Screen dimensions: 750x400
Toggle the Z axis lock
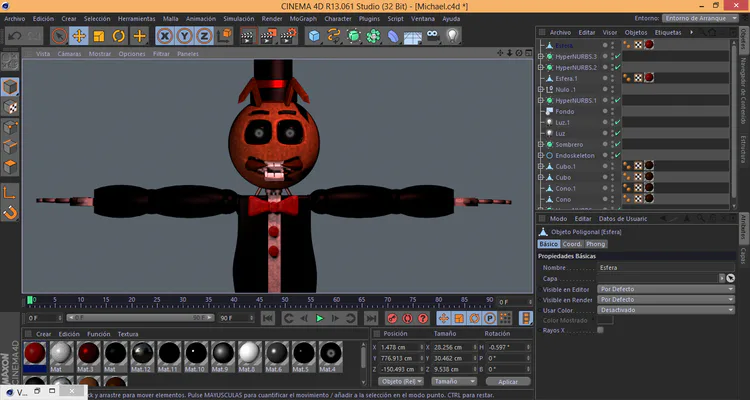point(204,36)
